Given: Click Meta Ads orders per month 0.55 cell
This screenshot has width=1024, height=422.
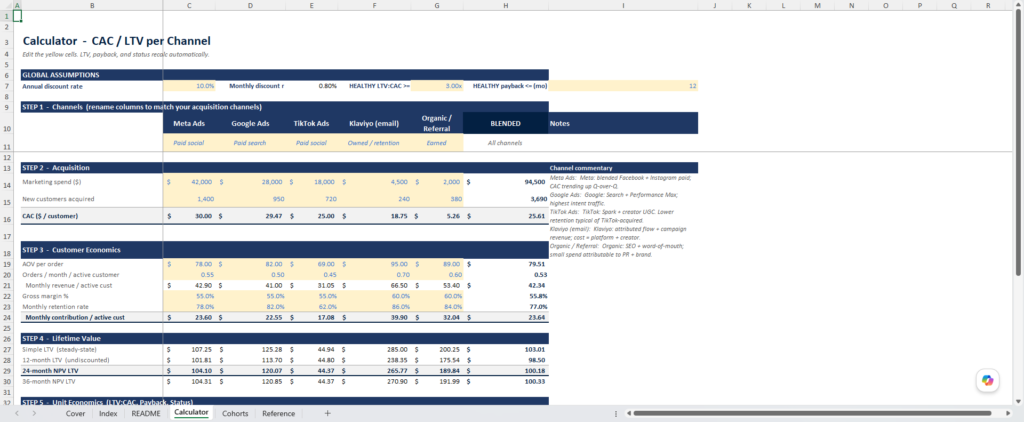Looking at the screenshot, I should tap(189, 274).
